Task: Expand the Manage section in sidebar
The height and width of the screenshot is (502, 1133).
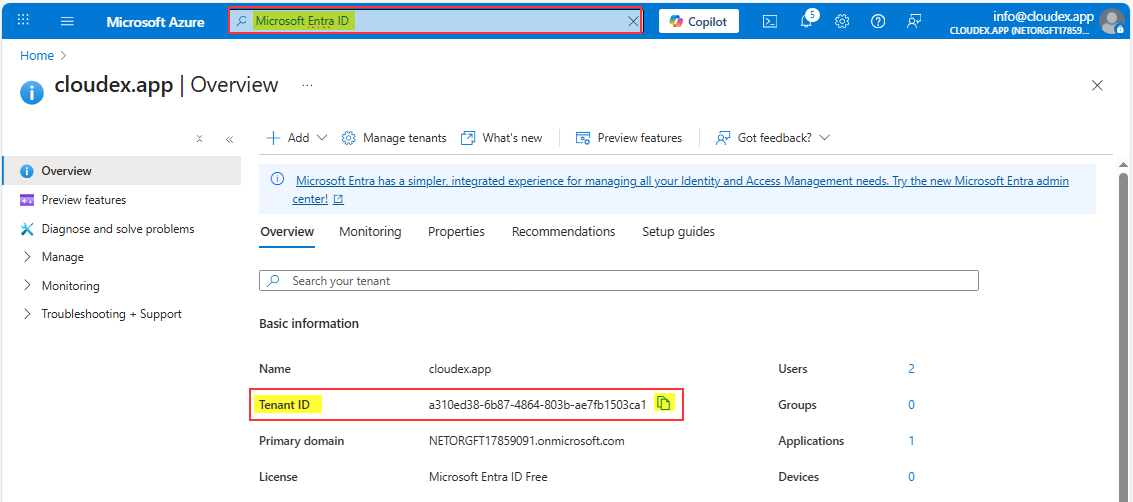Action: [62, 257]
